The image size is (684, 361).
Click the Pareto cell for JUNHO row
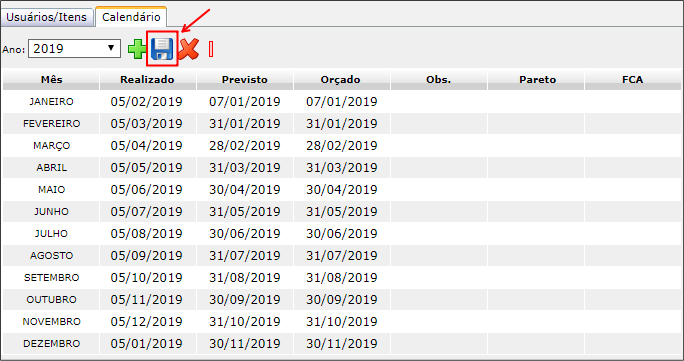(x=536, y=211)
